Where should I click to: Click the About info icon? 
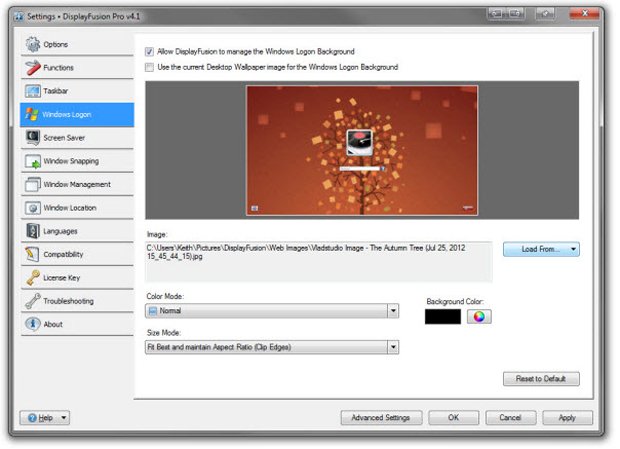pyautogui.click(x=33, y=324)
